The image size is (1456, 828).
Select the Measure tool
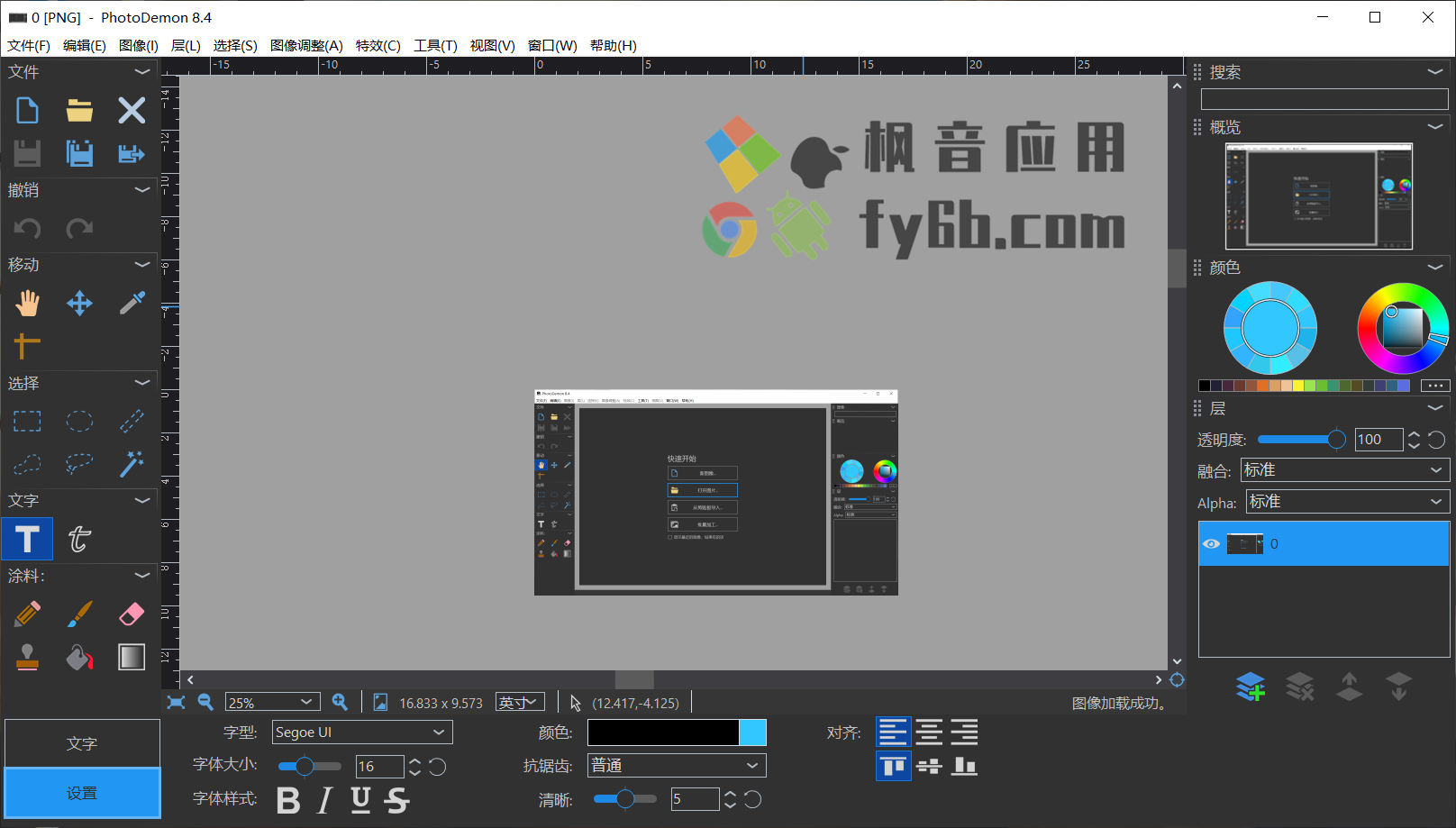tap(27, 346)
